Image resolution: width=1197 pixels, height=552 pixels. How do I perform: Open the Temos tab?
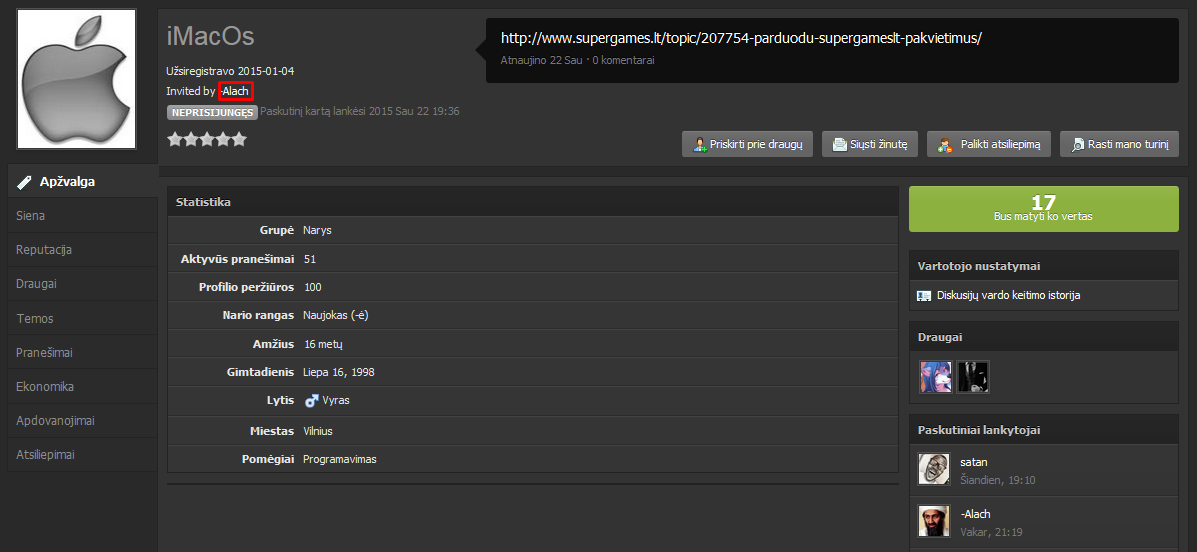[x=82, y=318]
